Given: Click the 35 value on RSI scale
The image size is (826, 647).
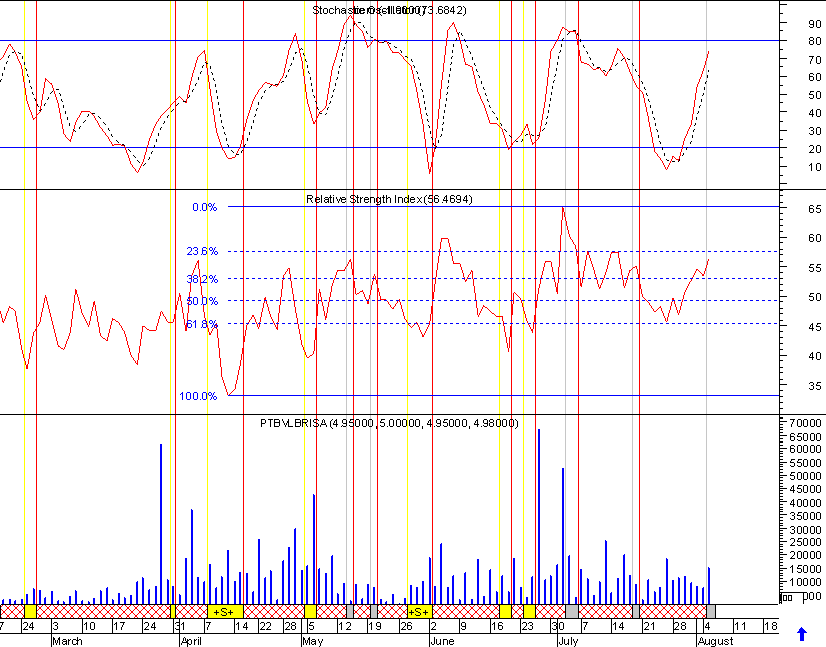Looking at the screenshot, I should coord(815,386).
